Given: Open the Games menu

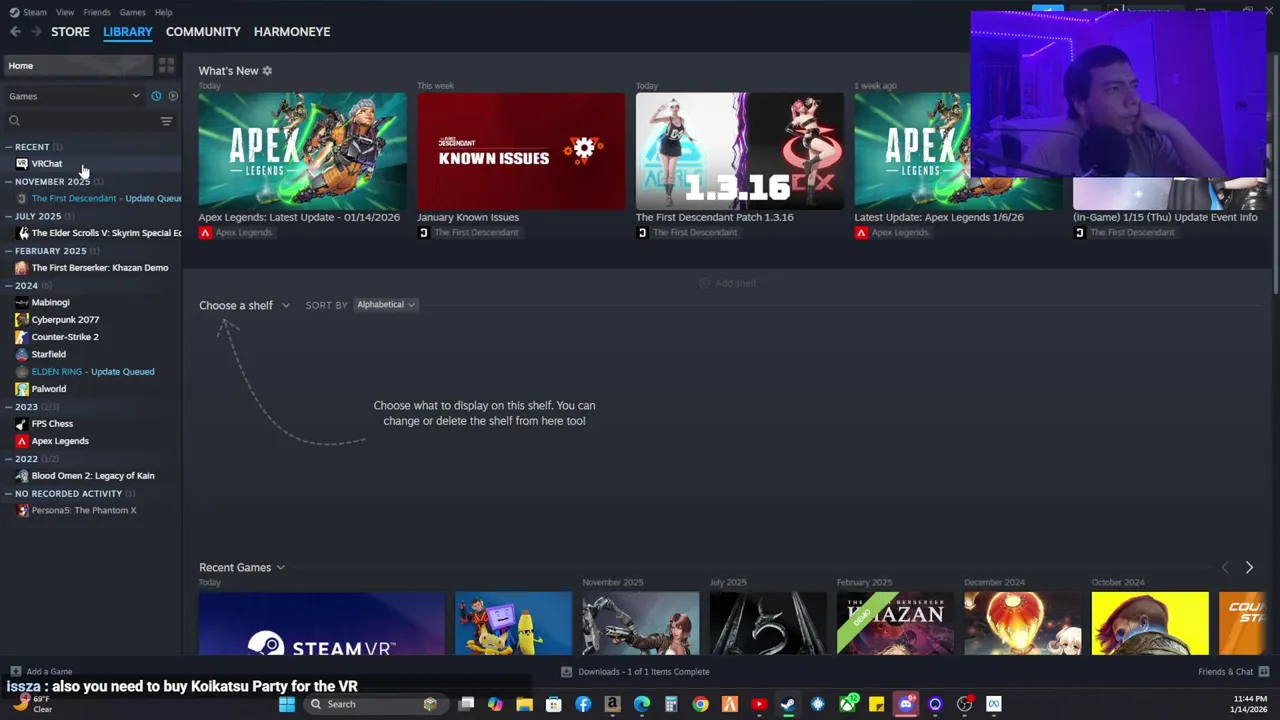Looking at the screenshot, I should click(x=132, y=12).
